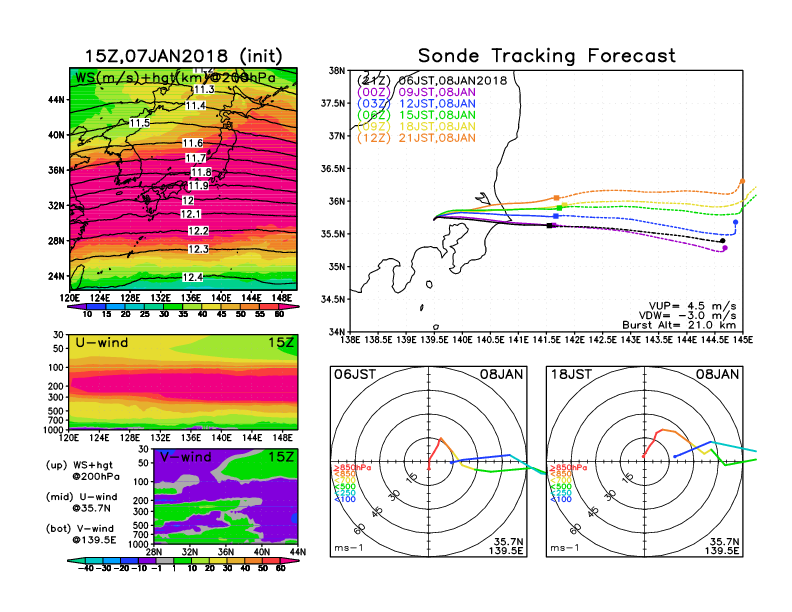Click the purple circle landing point of 00Z track
The width and height of the screenshot is (792, 612).
pyautogui.click(x=725, y=248)
